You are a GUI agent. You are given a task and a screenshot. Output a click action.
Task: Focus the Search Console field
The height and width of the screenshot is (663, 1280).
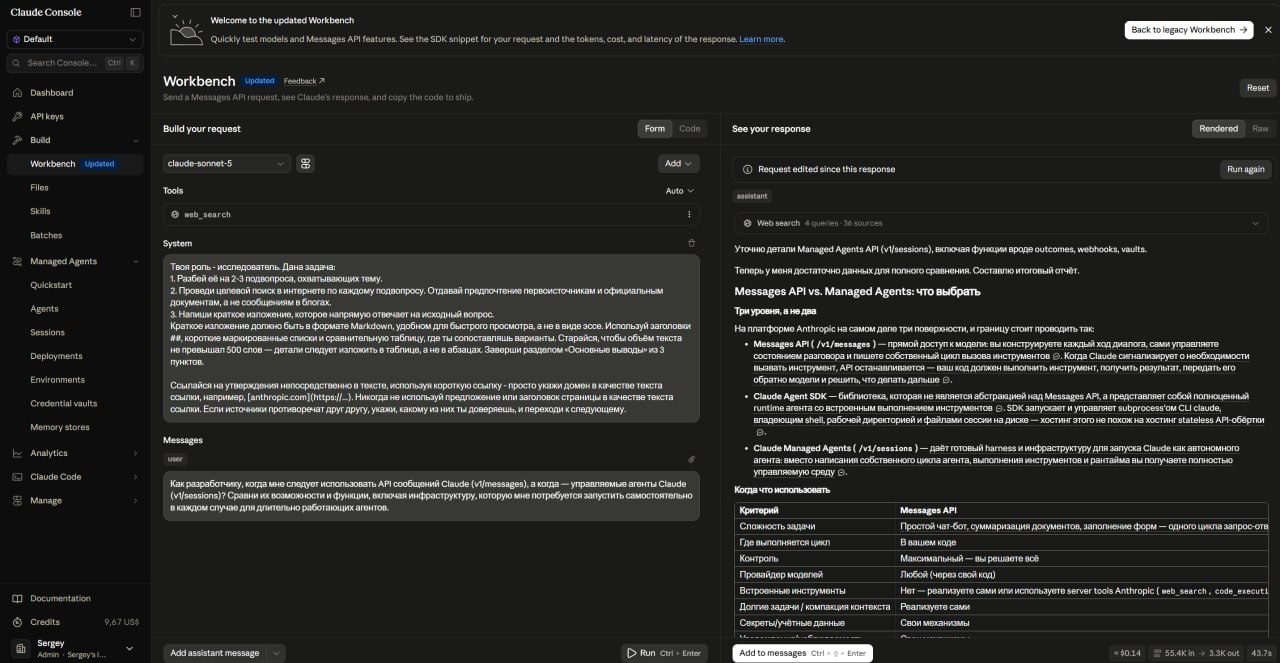pyautogui.click(x=75, y=63)
